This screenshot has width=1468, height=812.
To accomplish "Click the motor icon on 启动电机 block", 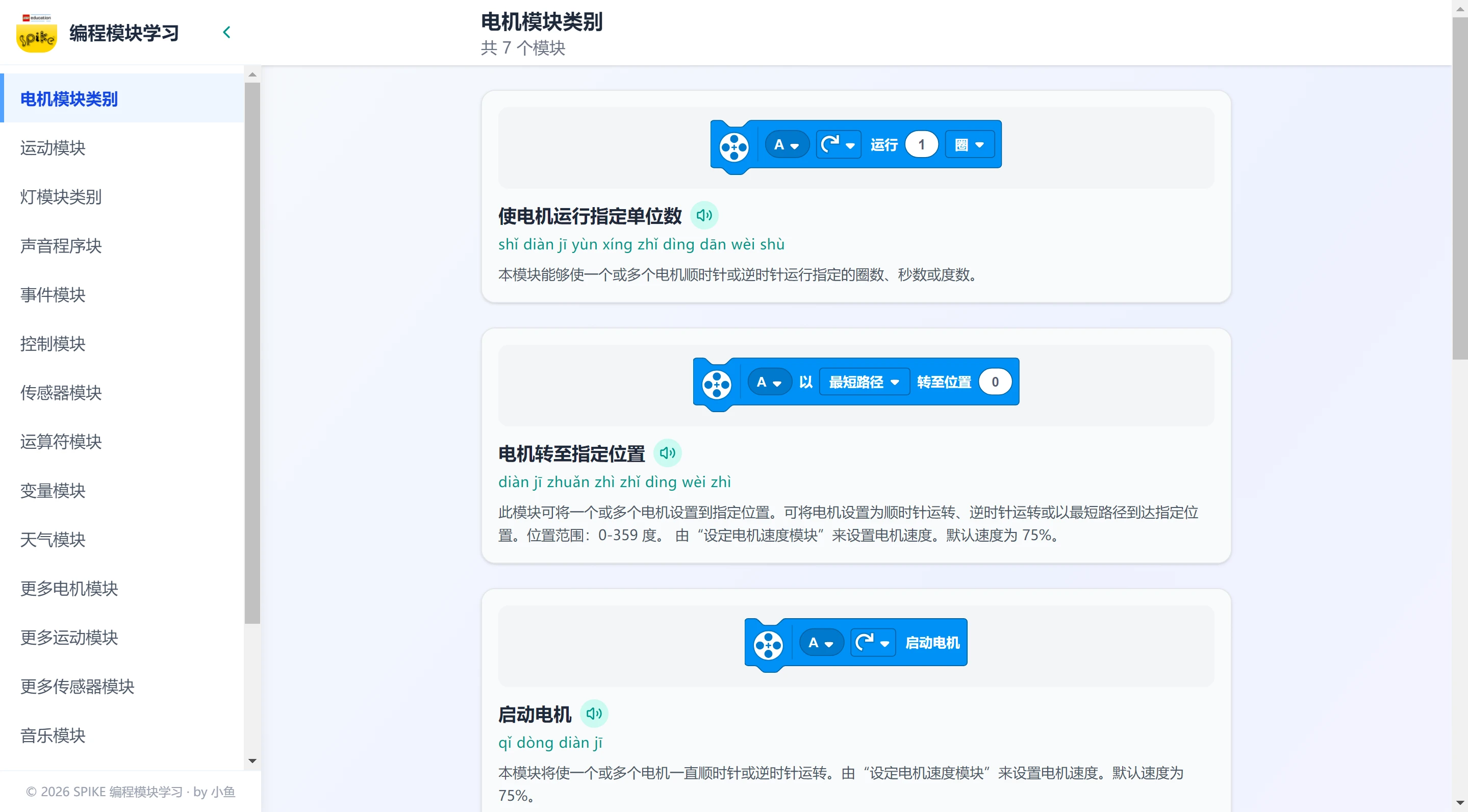I will tap(768, 646).
